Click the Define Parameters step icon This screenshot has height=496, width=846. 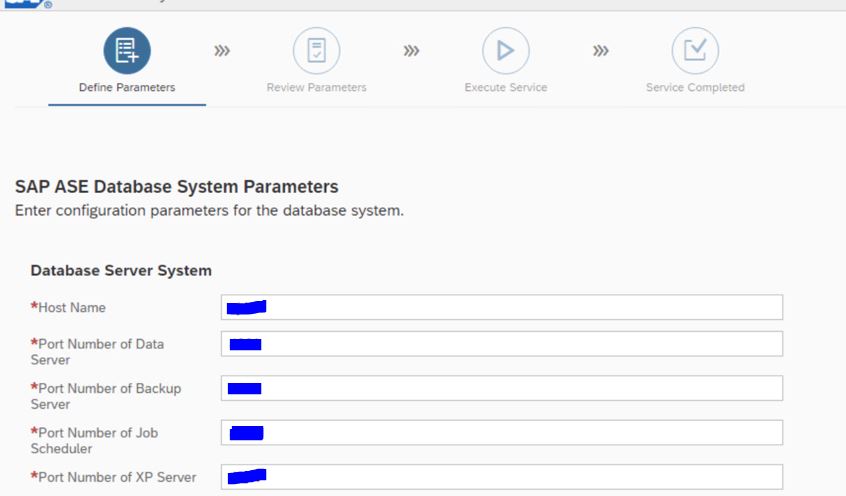click(127, 51)
